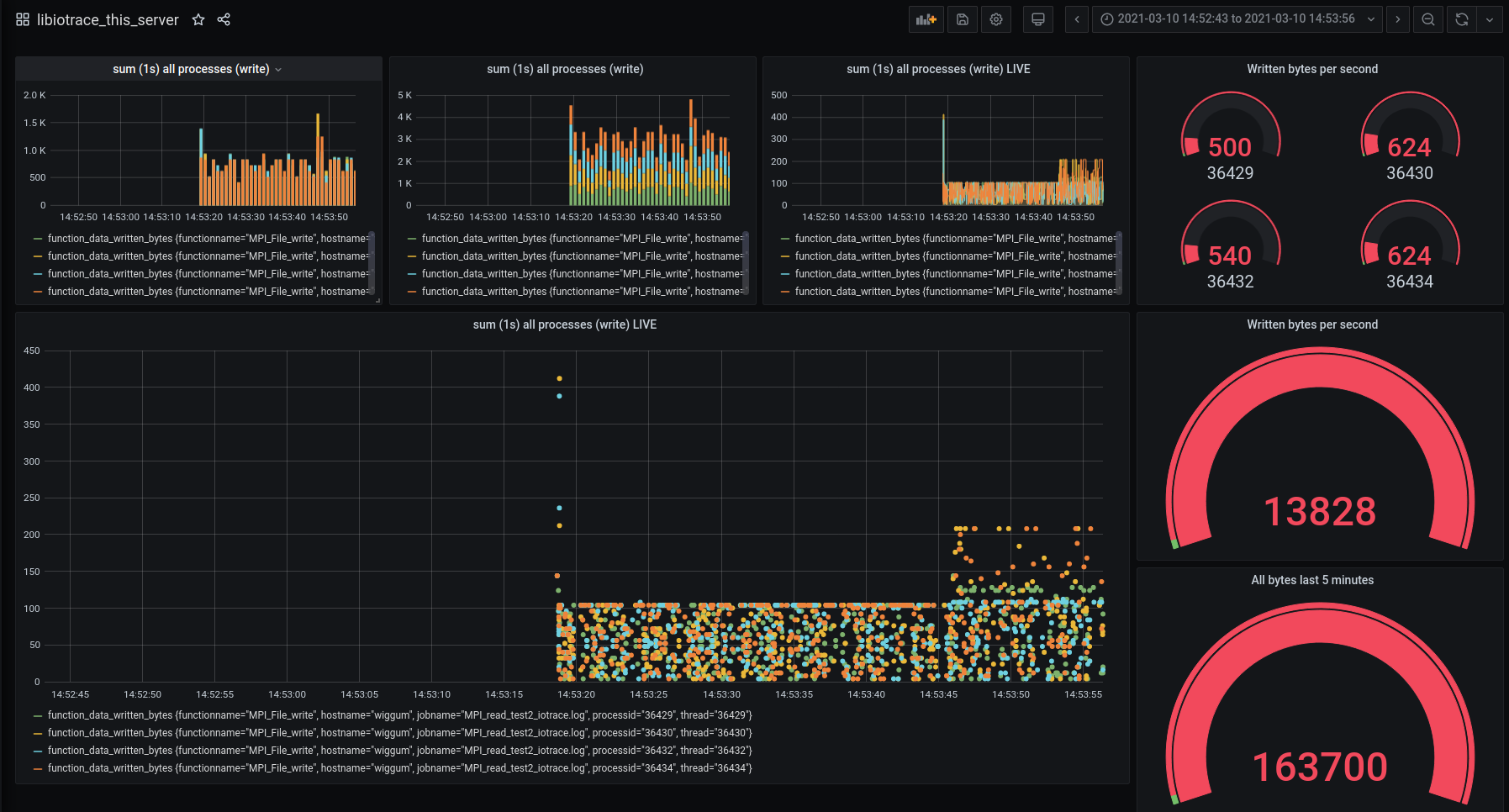This screenshot has width=1509, height=812.
Task: Open refresh interval dropdown
Action: [x=1490, y=19]
